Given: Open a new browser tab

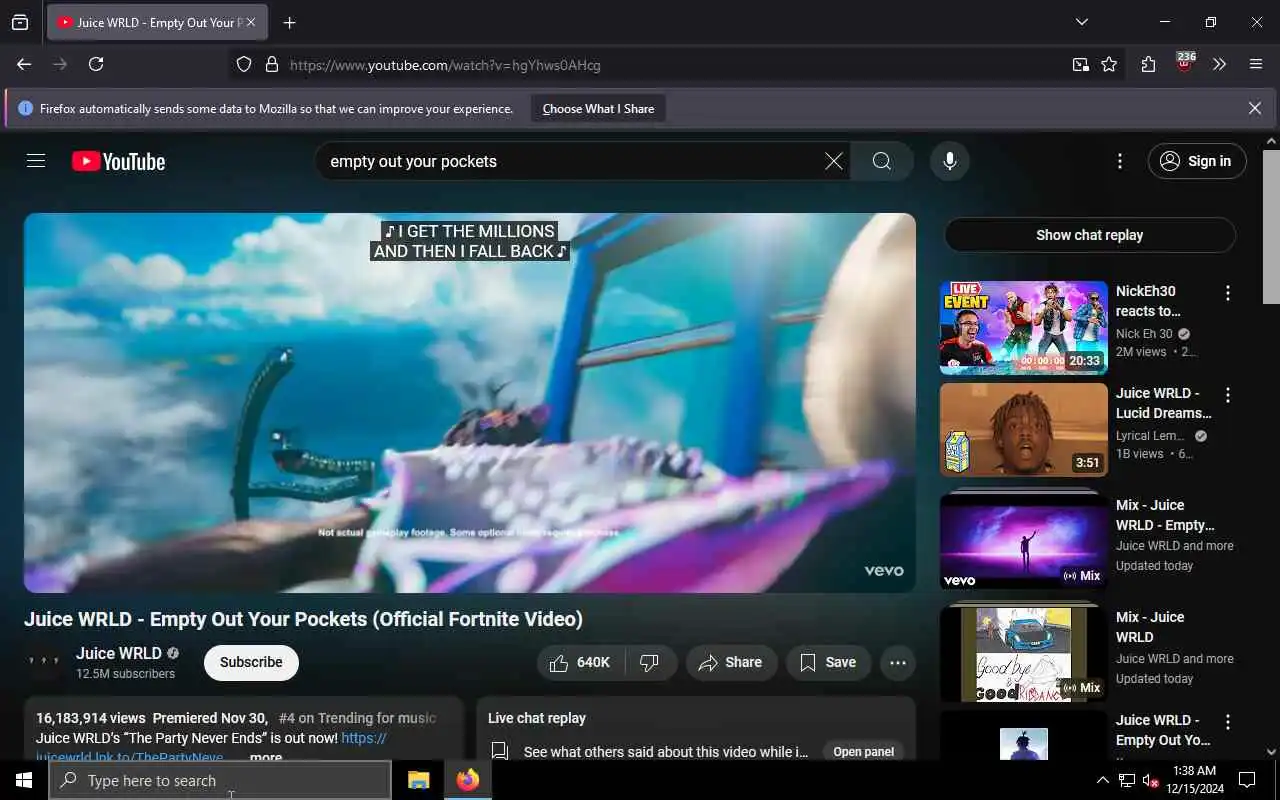Looking at the screenshot, I should 289,22.
